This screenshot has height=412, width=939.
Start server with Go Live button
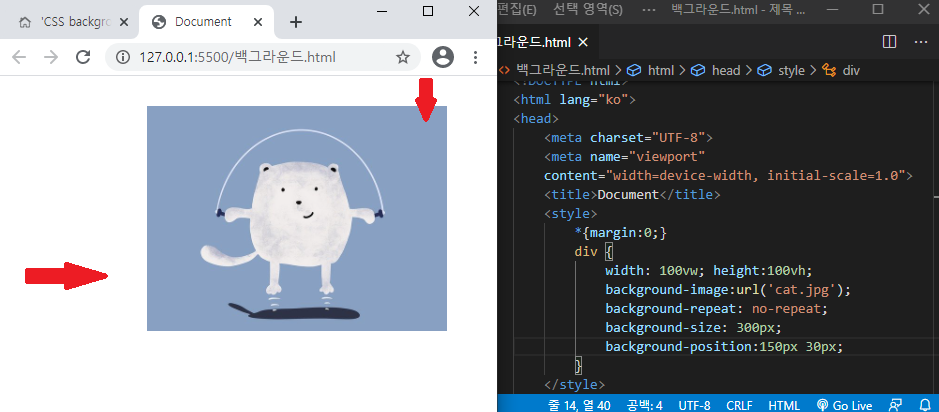point(844,405)
